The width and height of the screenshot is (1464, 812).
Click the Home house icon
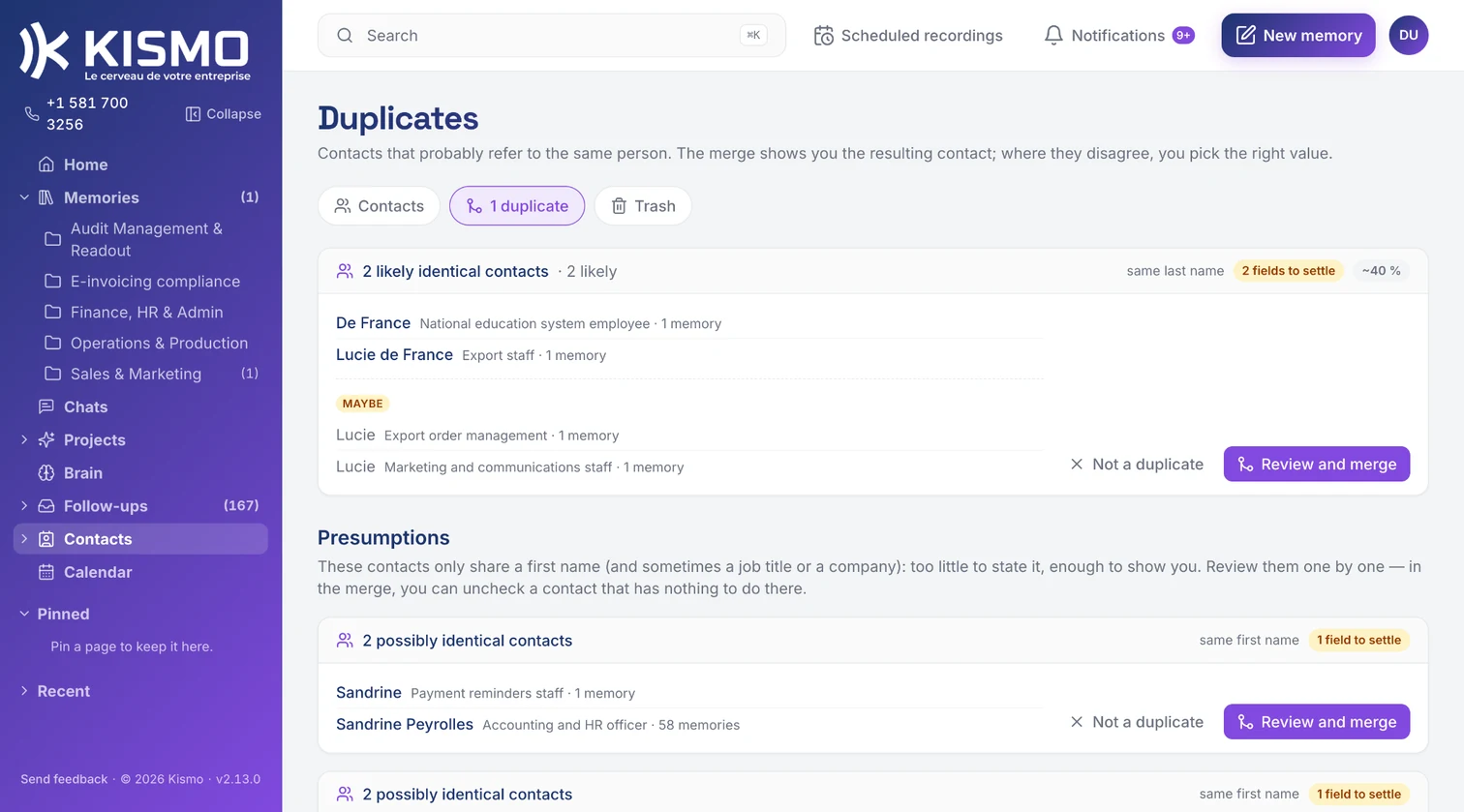point(46,165)
